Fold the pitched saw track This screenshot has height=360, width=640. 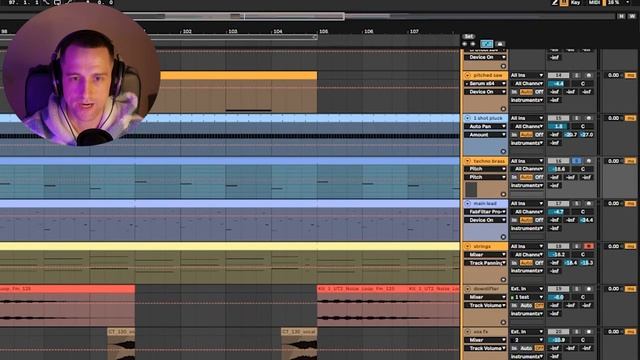(x=467, y=76)
